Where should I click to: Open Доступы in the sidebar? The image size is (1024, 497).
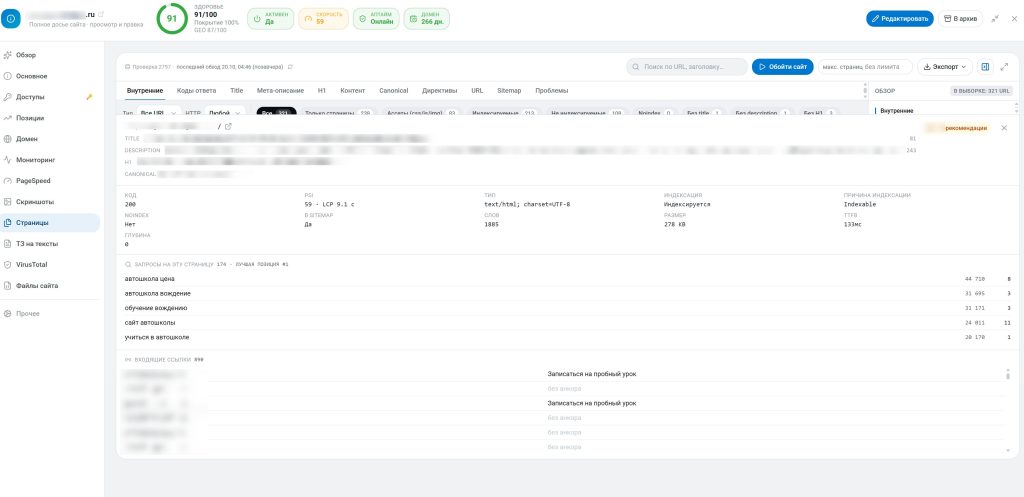tap(50, 97)
